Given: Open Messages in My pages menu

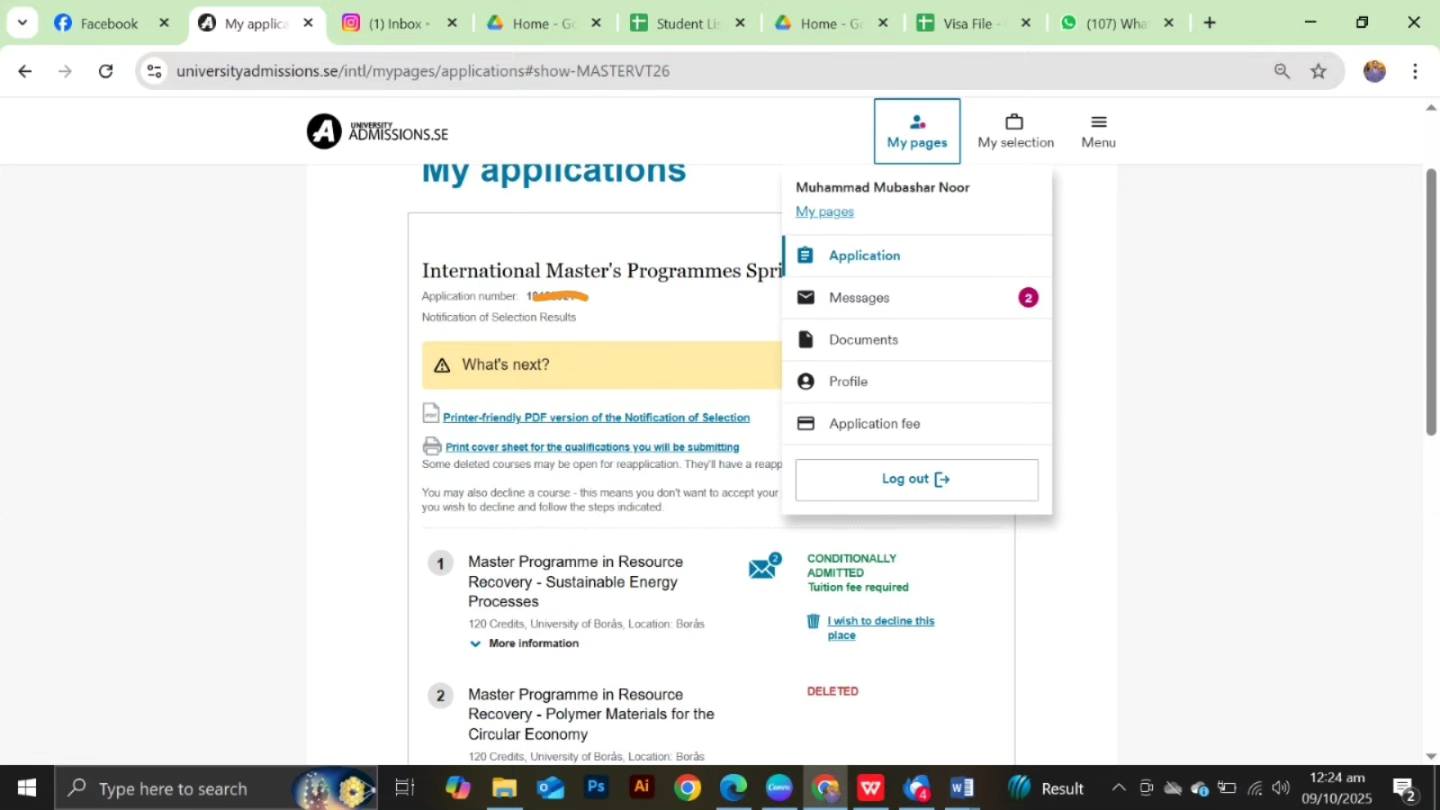Looking at the screenshot, I should (x=917, y=298).
